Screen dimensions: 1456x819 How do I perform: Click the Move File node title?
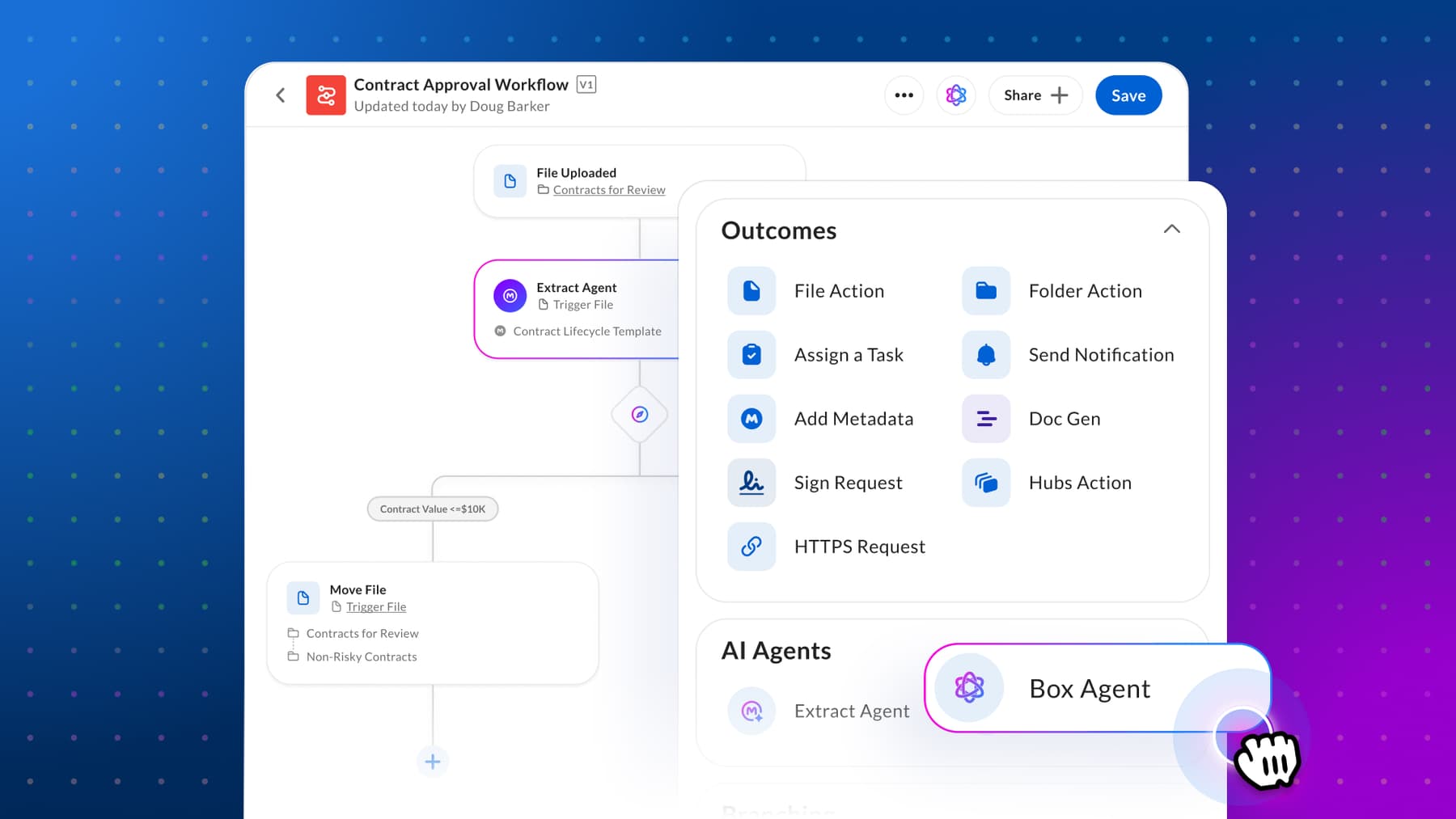(358, 590)
